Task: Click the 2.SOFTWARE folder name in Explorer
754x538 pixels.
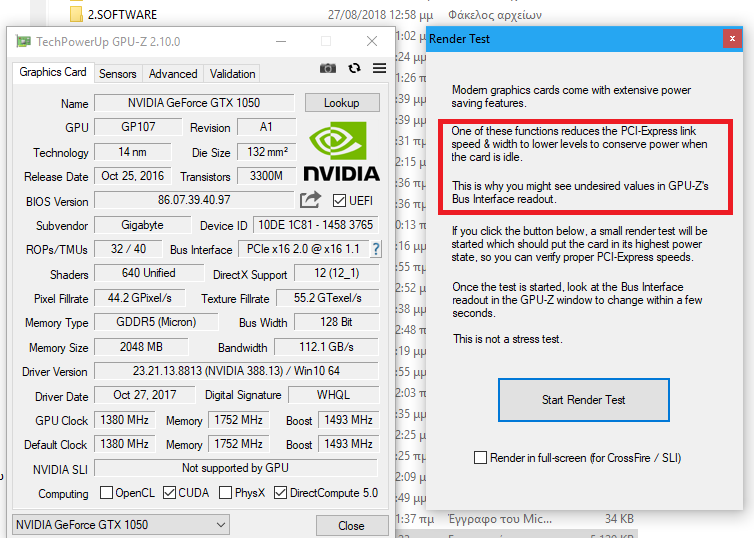Action: [123, 14]
